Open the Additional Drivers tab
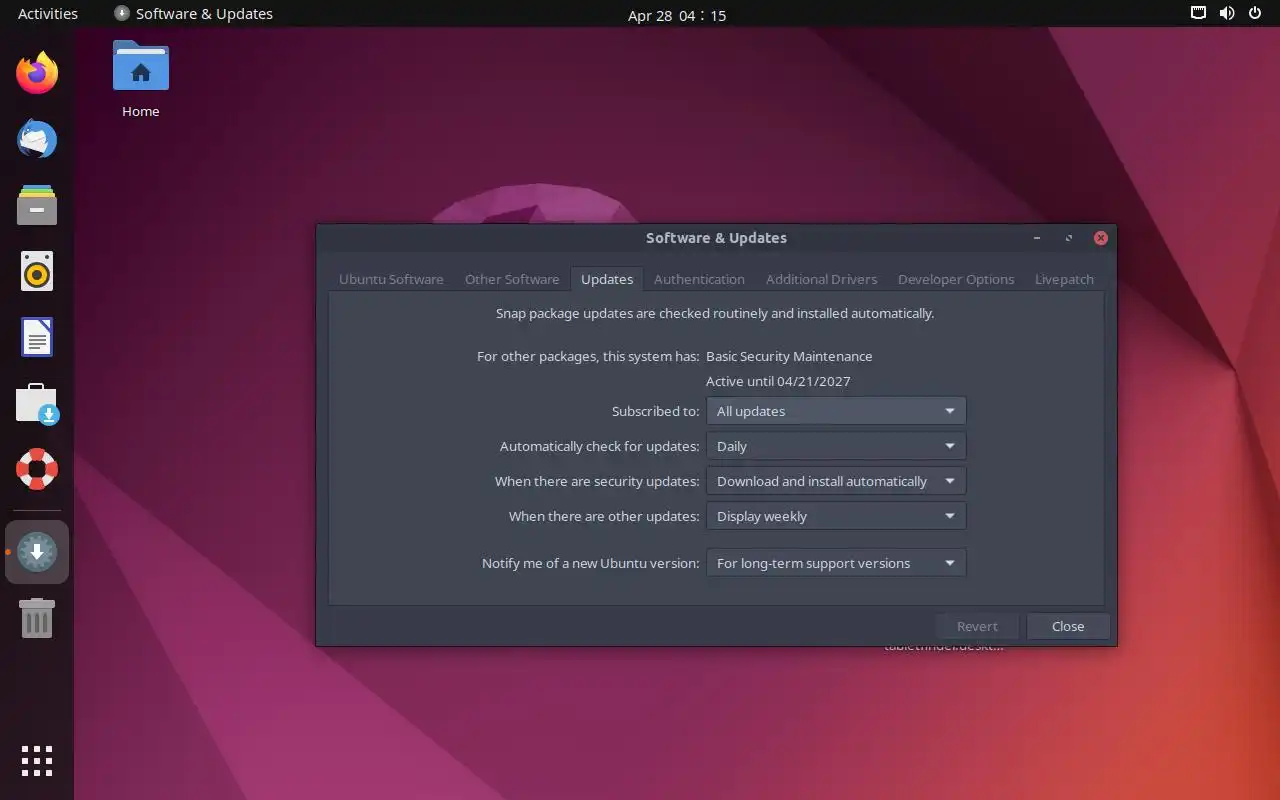The height and width of the screenshot is (800, 1280). pyautogui.click(x=821, y=279)
